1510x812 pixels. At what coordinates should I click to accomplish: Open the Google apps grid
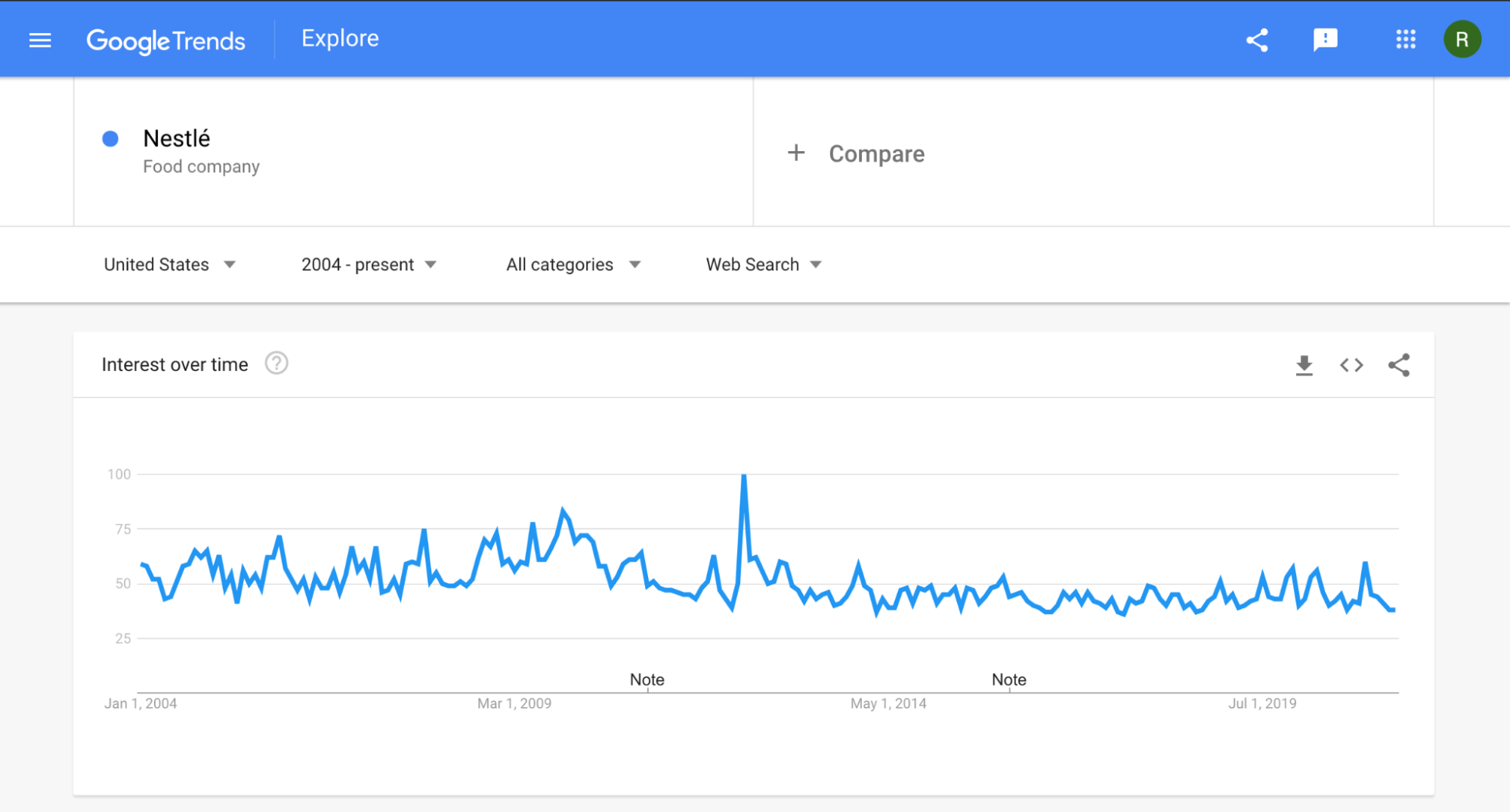pos(1405,39)
